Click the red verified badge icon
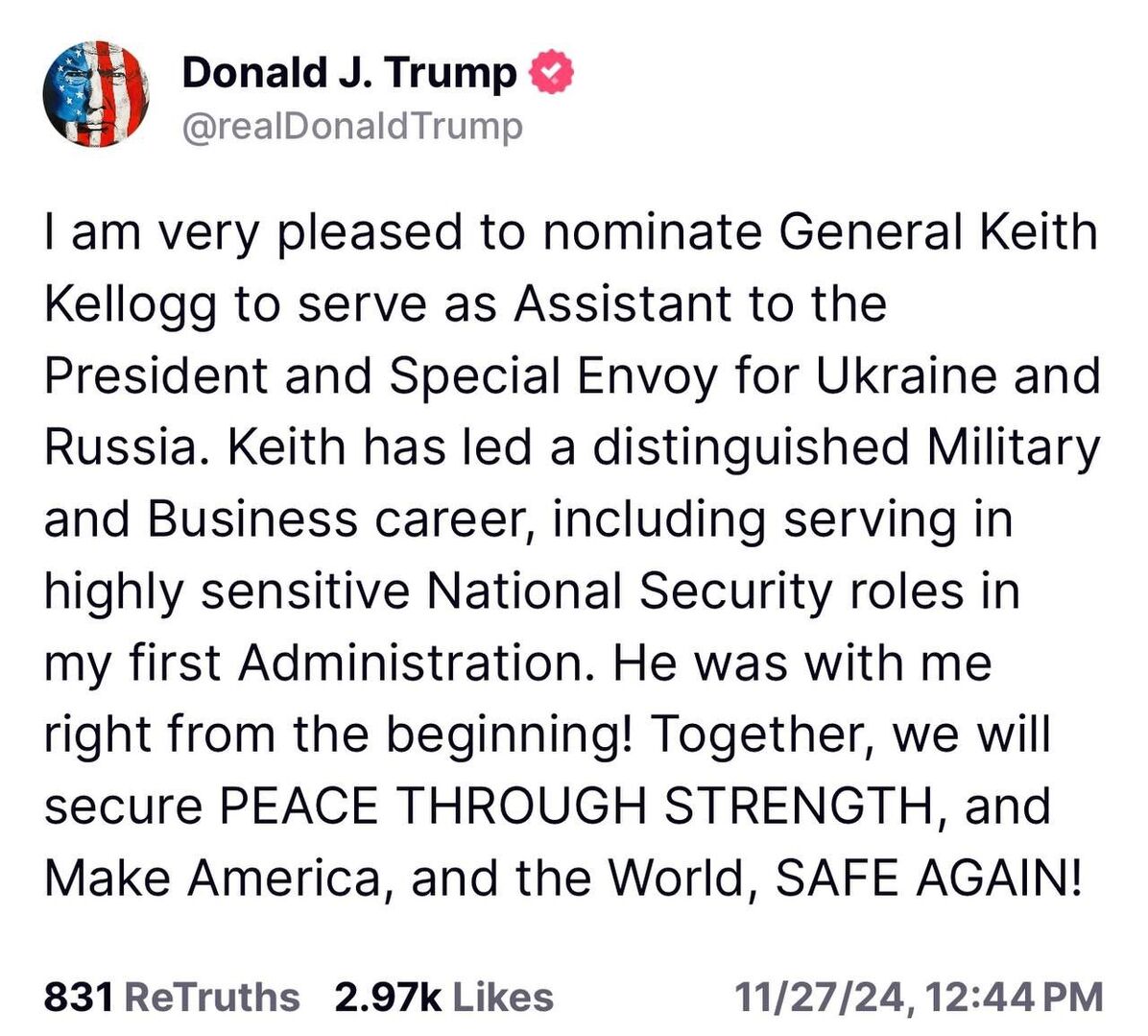1148x1036 pixels. coord(552,73)
